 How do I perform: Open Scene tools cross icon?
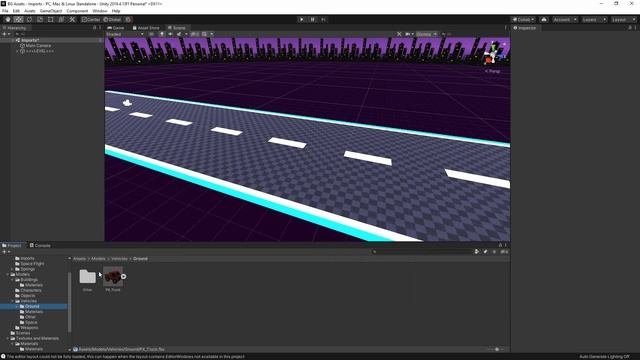399,34
